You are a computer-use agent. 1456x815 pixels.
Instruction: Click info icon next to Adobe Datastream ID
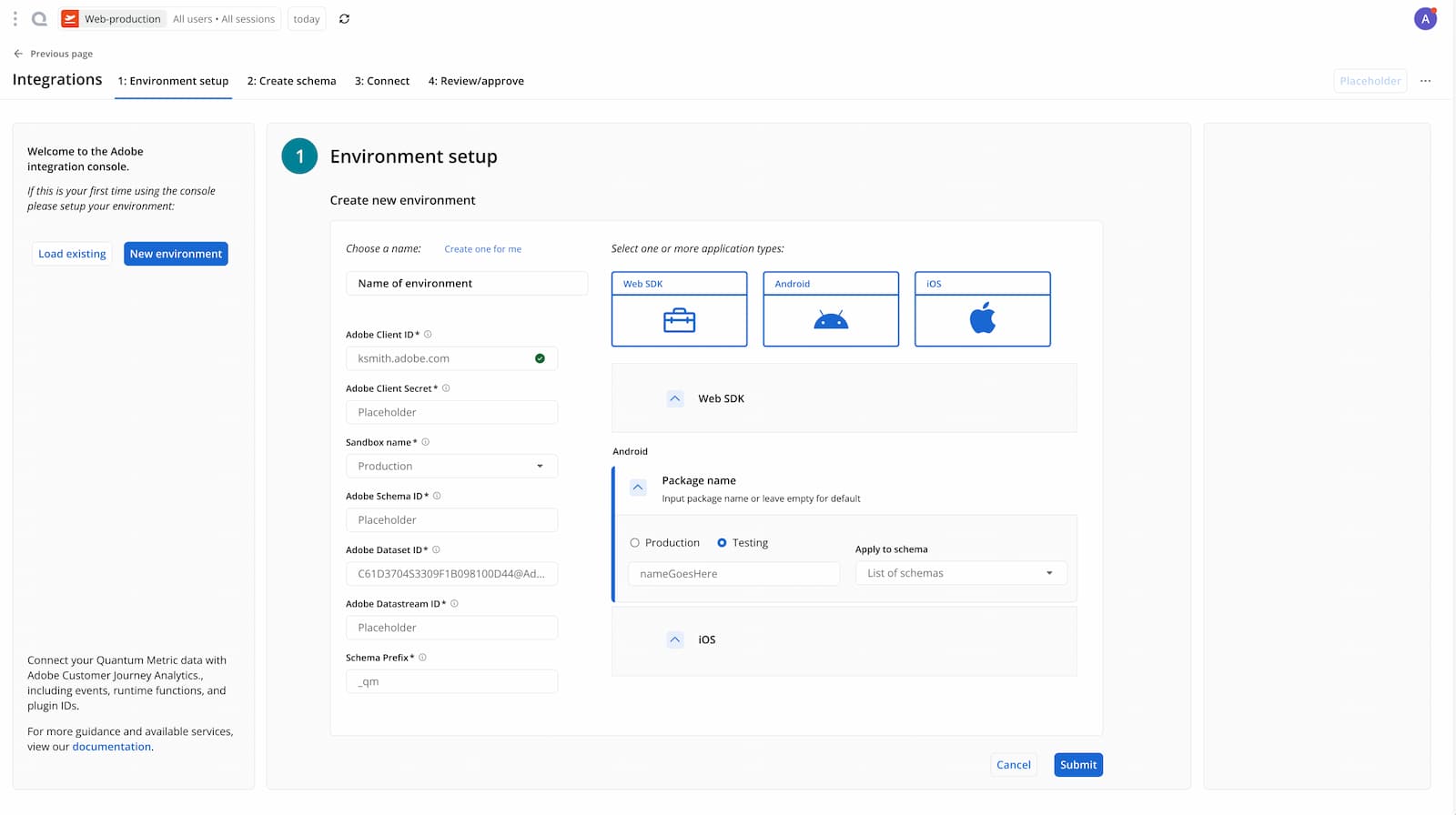(454, 603)
